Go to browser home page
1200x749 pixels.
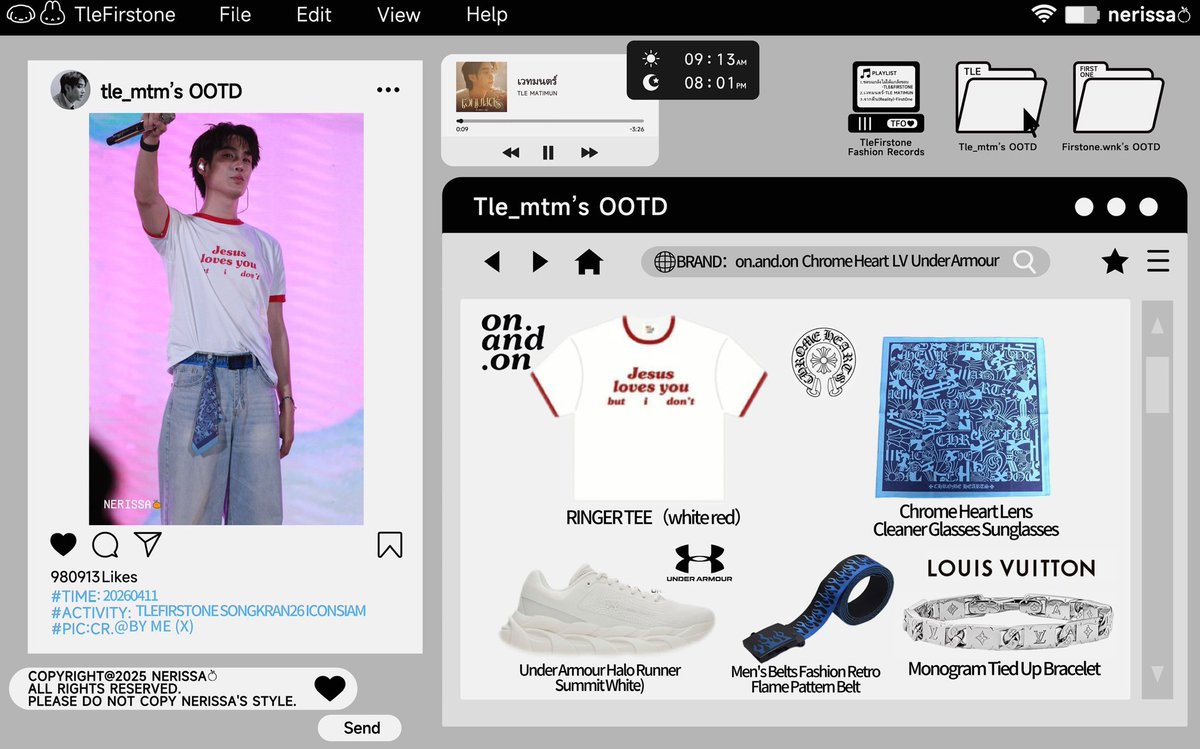point(589,262)
